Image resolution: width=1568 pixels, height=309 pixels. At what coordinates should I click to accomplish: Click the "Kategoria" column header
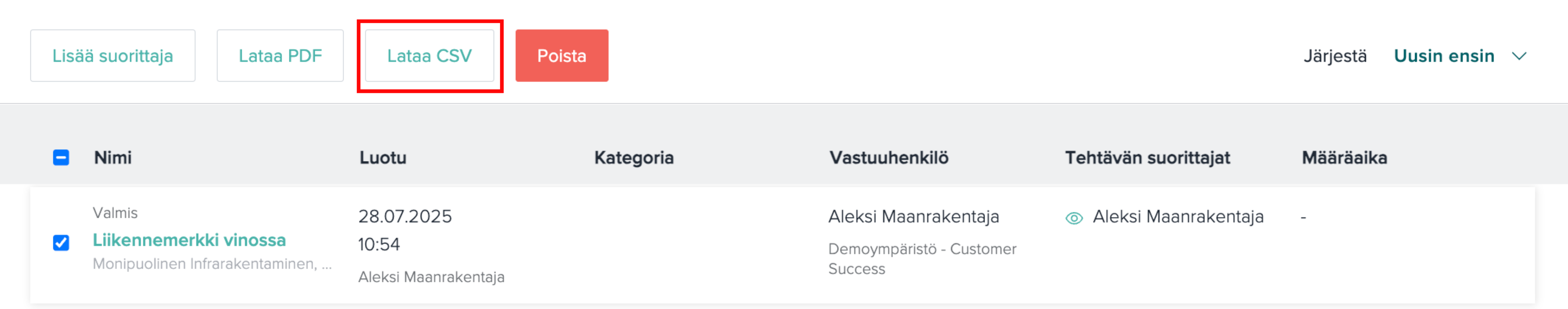pos(634,158)
